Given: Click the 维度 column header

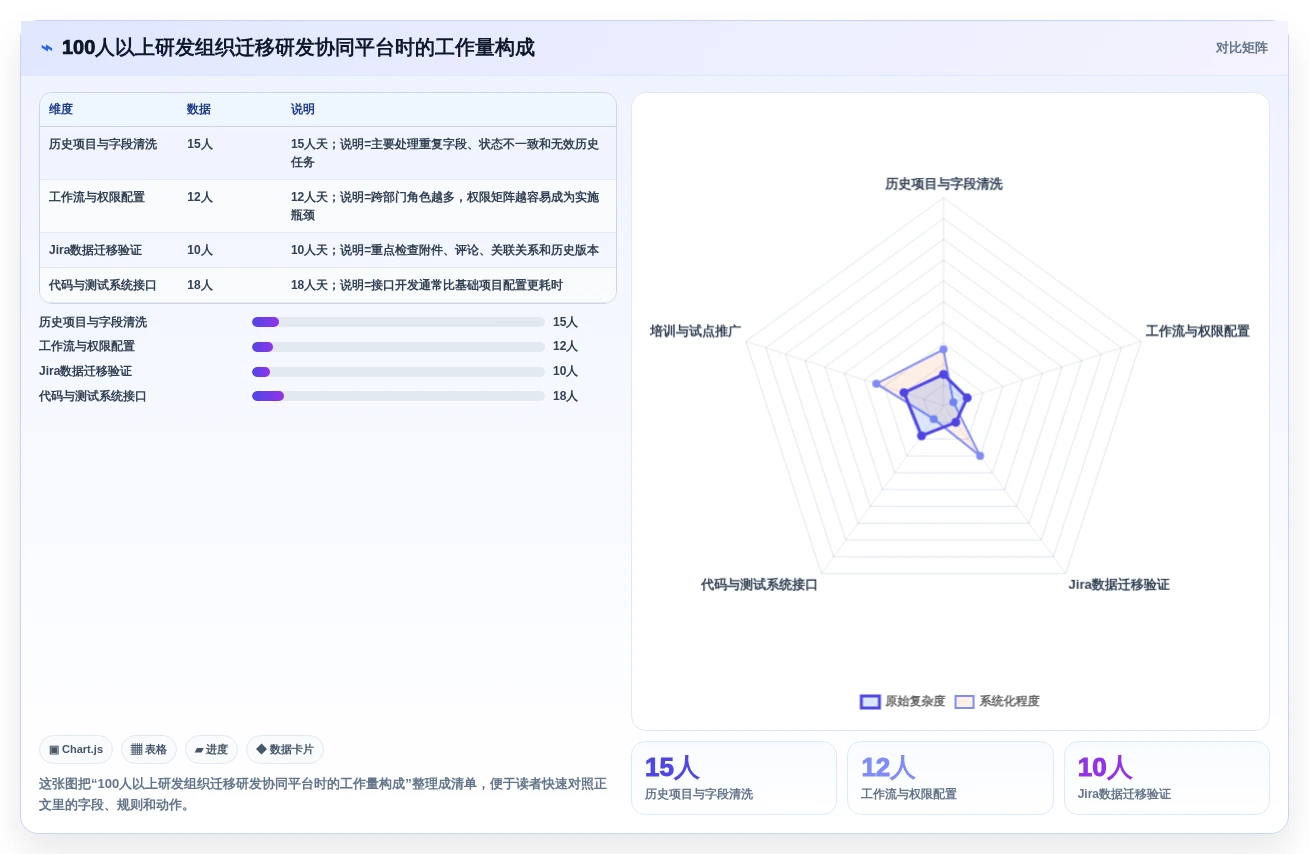Looking at the screenshot, I should pyautogui.click(x=61, y=110).
